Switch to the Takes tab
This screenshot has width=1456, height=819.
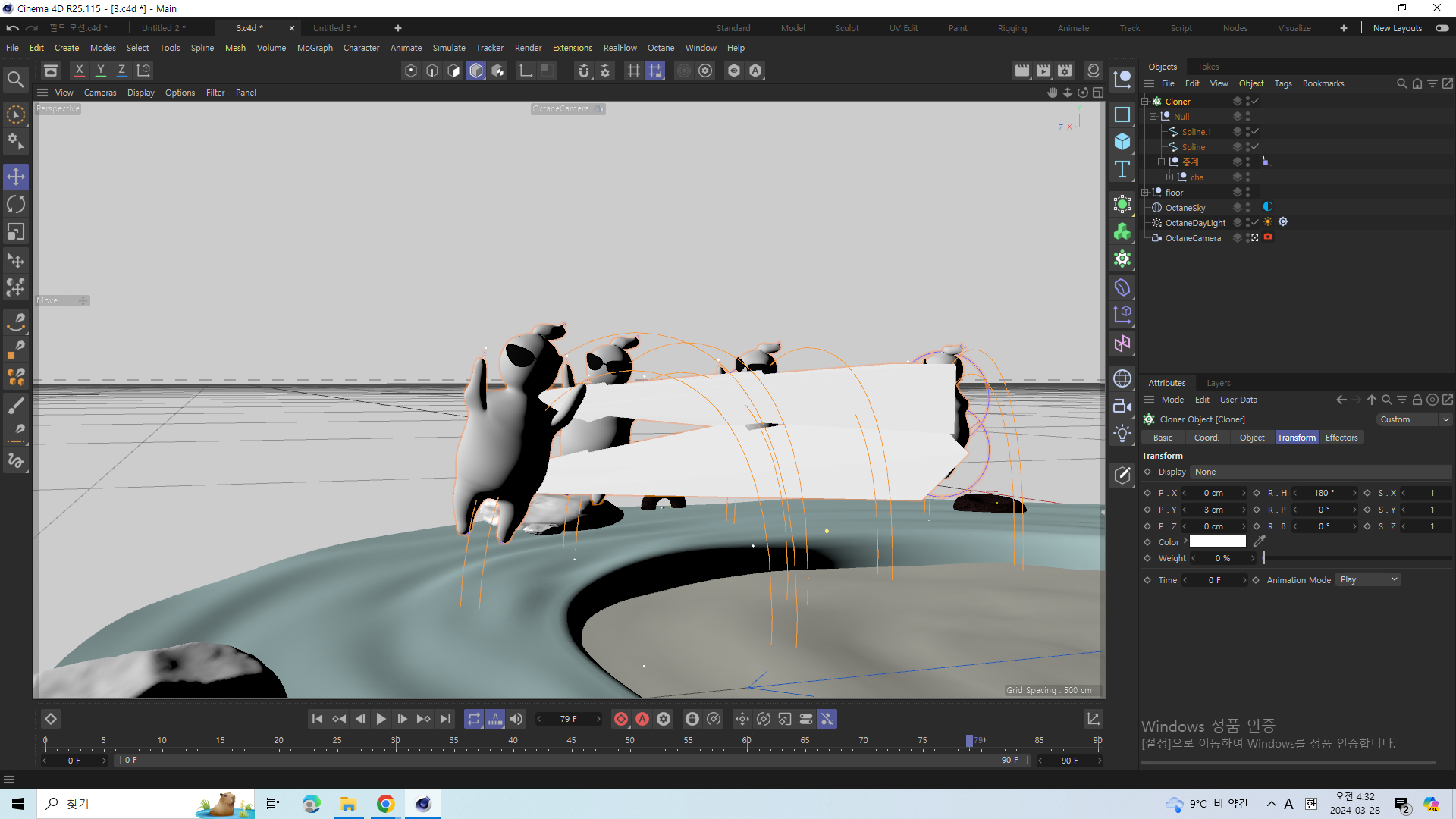(x=1208, y=67)
